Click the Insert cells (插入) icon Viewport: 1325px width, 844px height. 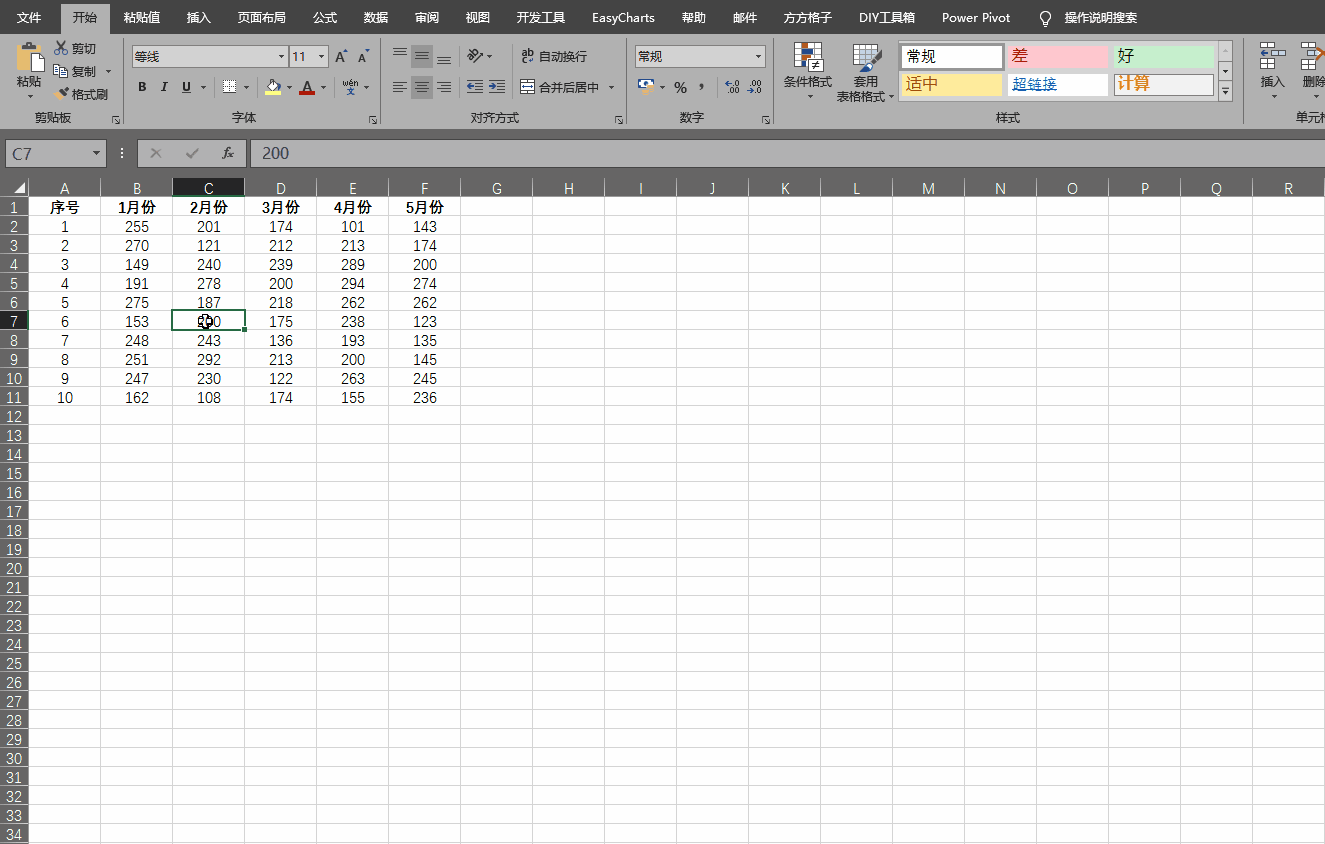tap(1272, 70)
